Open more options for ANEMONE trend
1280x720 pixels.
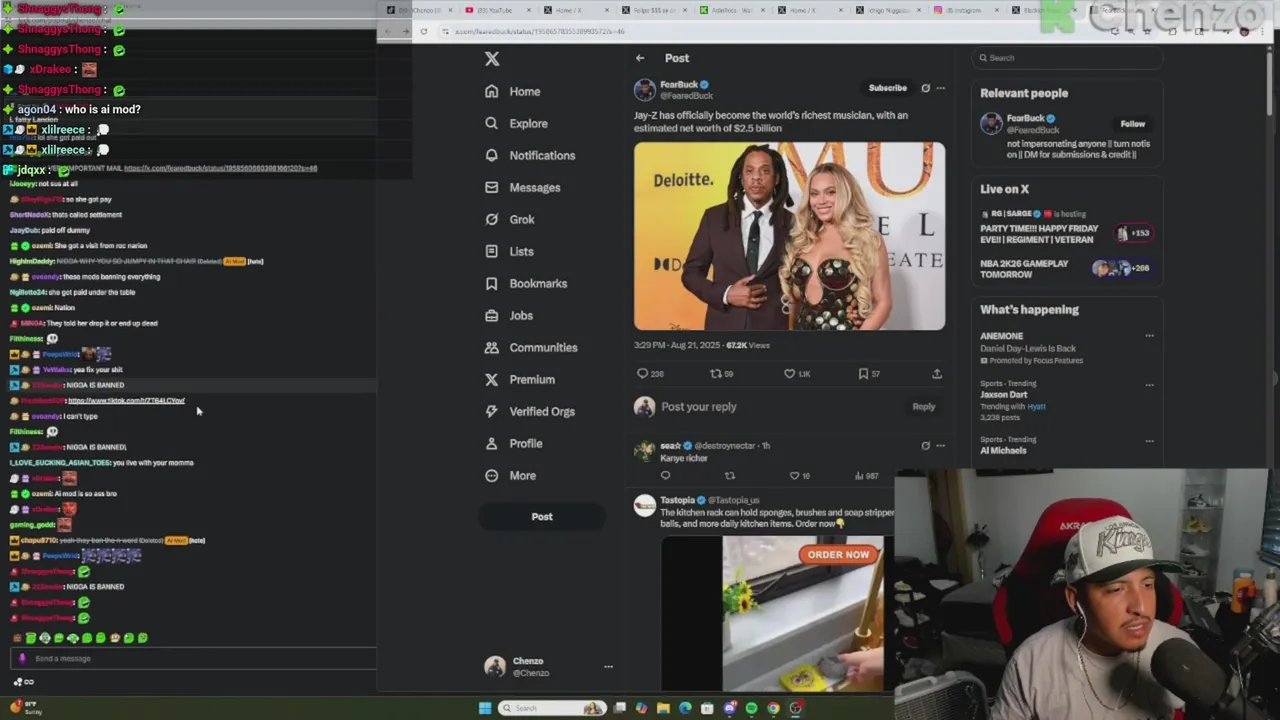(x=1149, y=336)
